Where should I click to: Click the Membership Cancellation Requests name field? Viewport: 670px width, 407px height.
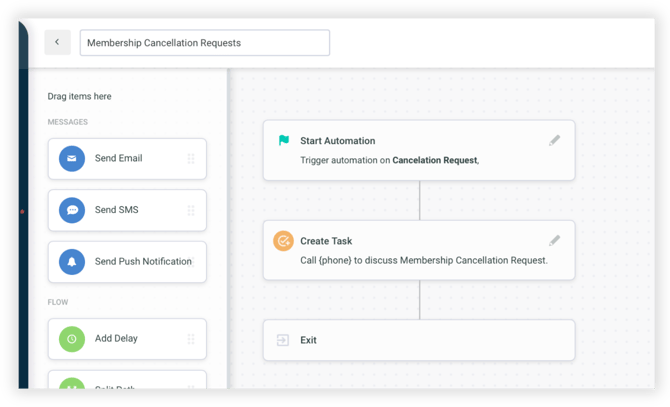point(204,43)
